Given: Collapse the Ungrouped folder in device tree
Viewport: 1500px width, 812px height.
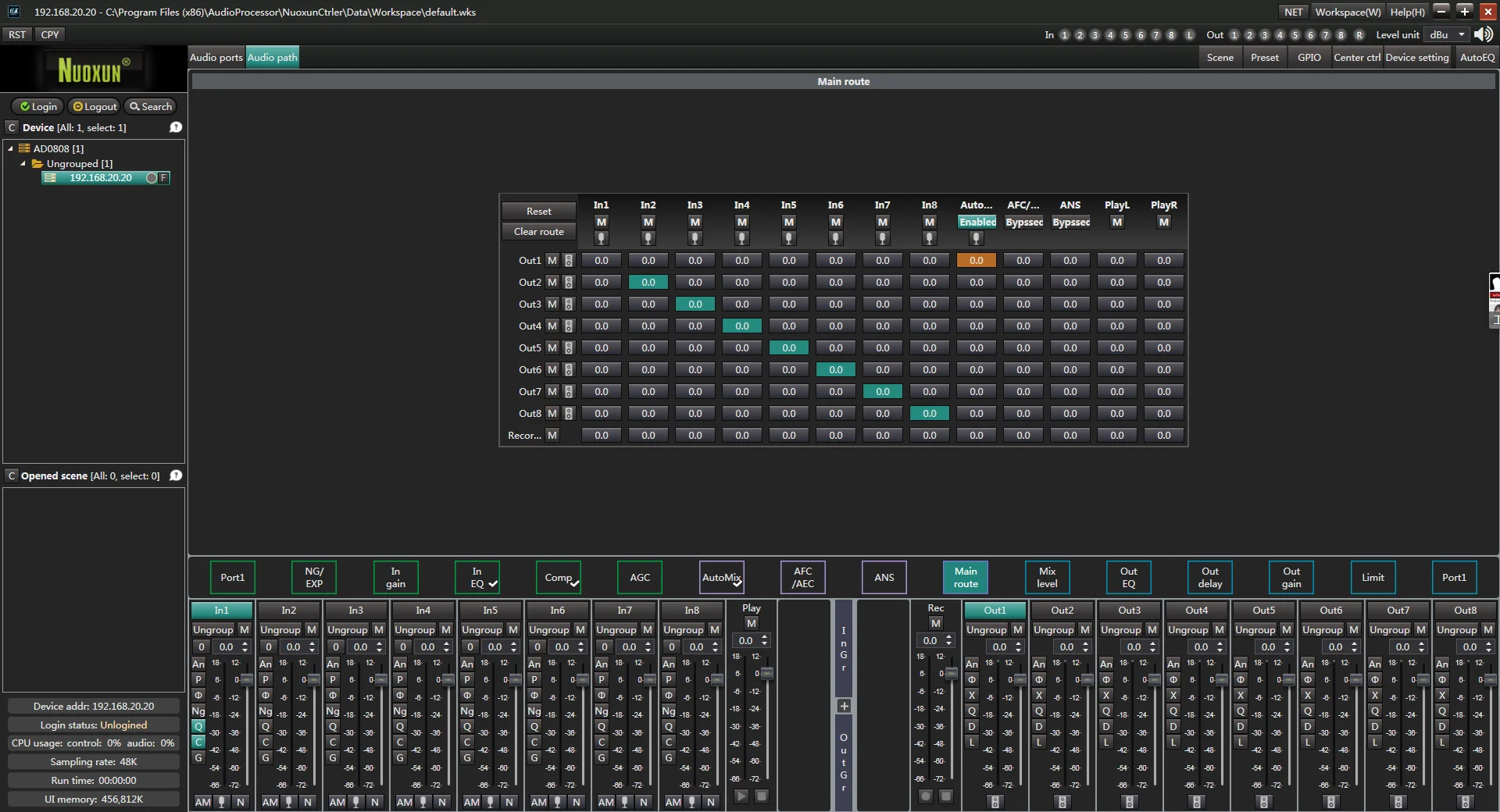Looking at the screenshot, I should tap(23, 164).
